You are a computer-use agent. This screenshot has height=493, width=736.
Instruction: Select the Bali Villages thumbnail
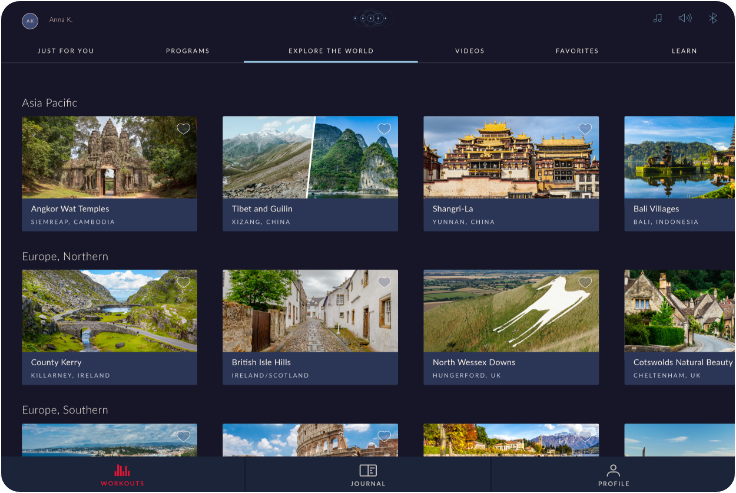click(x=680, y=157)
